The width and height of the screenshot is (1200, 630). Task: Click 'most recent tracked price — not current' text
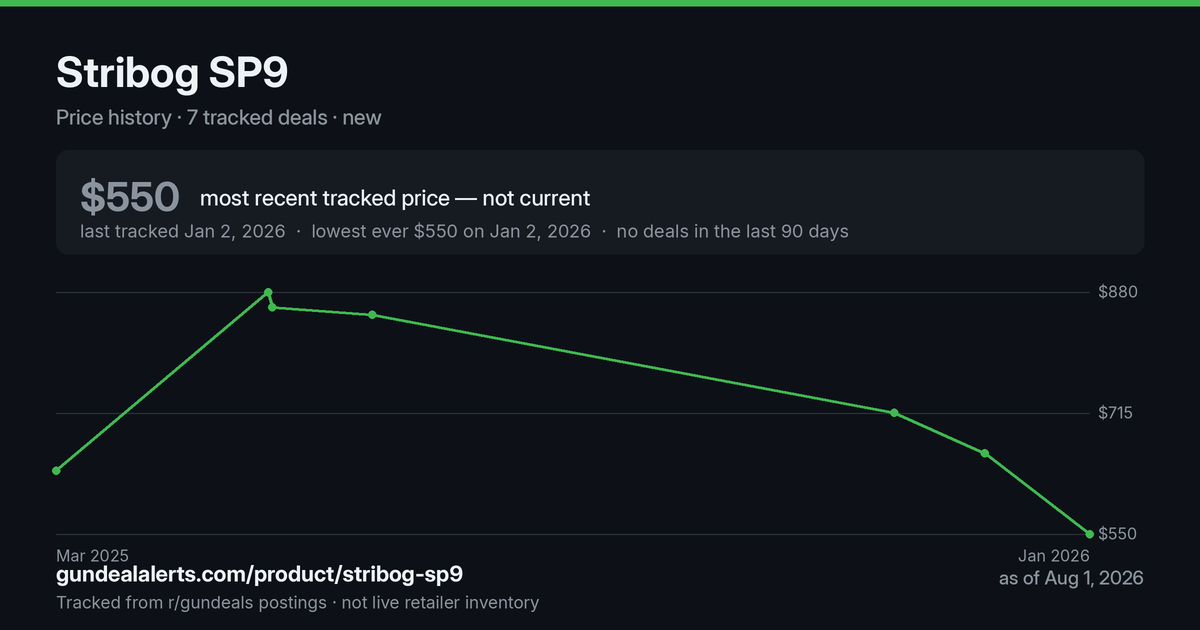click(395, 198)
